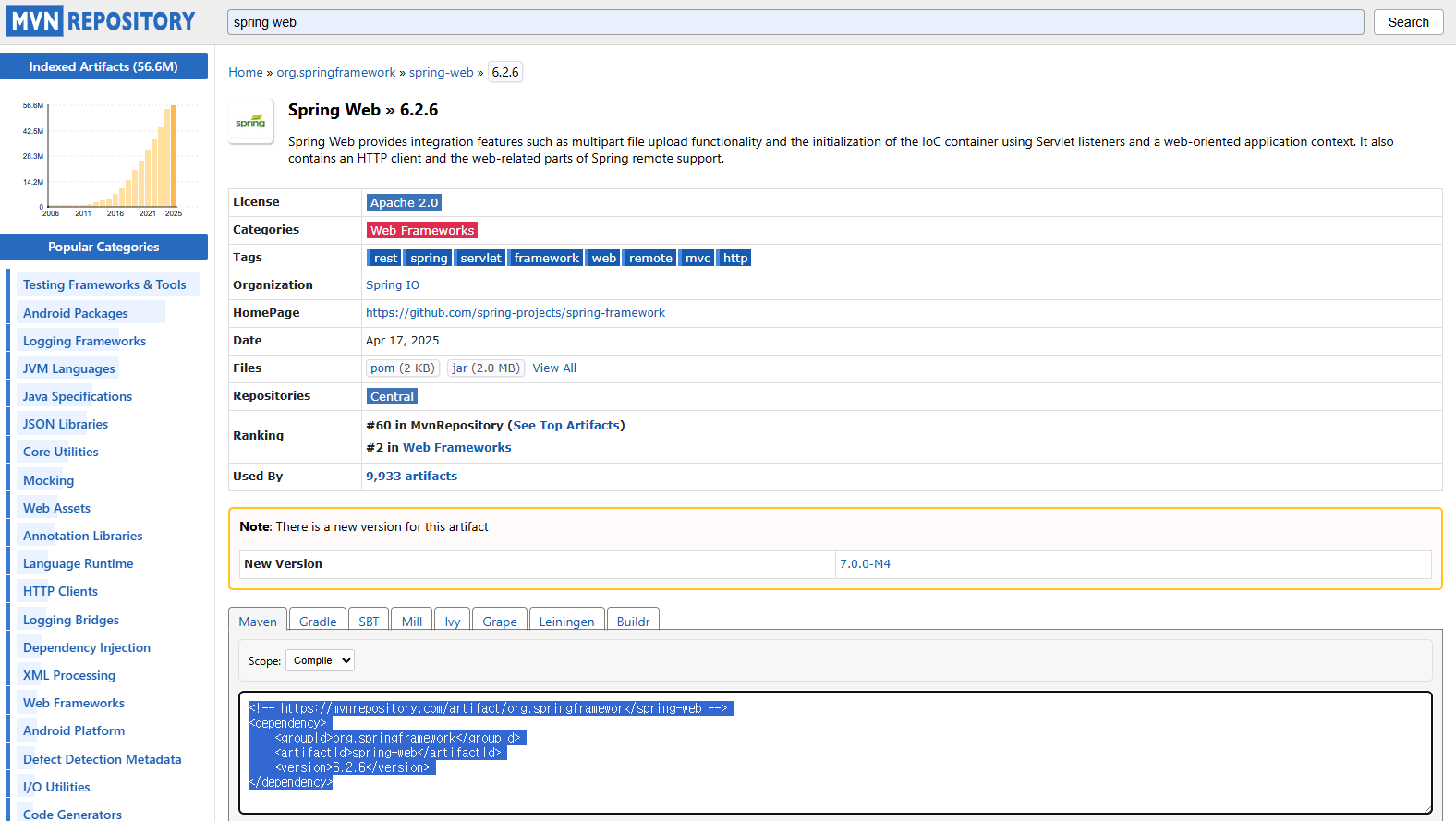Switch to the SBT tab
This screenshot has height=821, width=1456.
[369, 622]
